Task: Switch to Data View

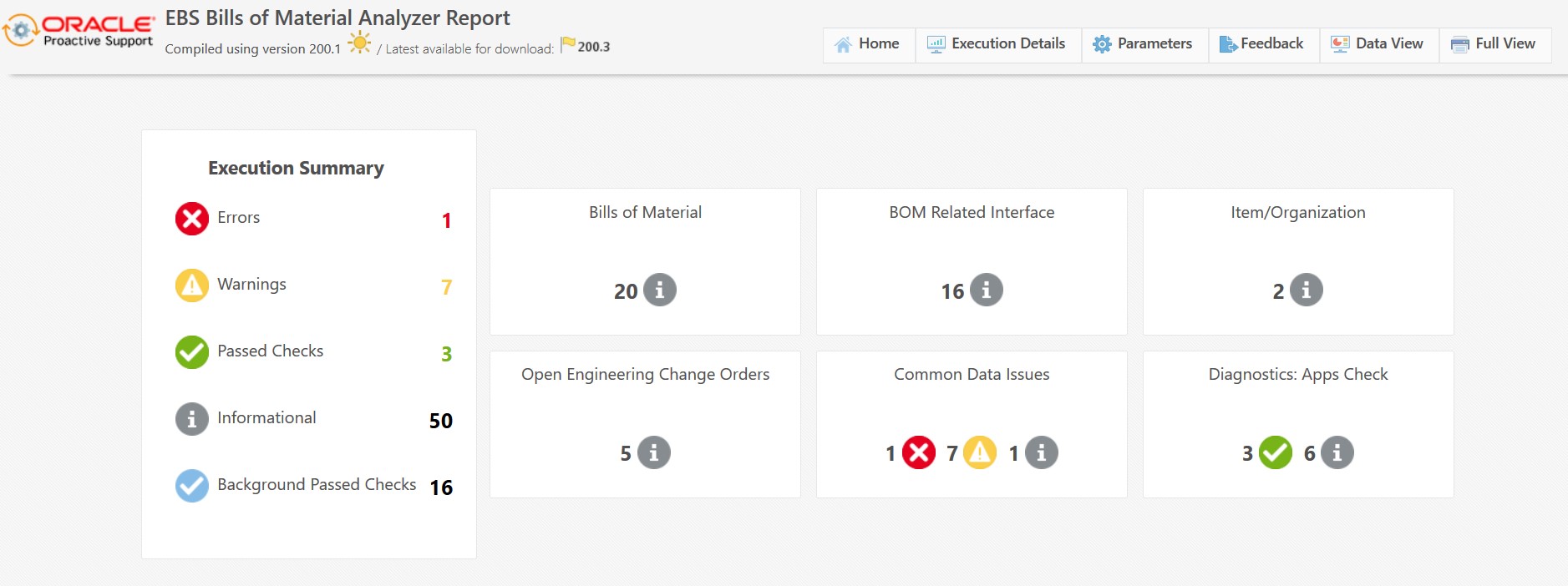Action: click(1378, 44)
